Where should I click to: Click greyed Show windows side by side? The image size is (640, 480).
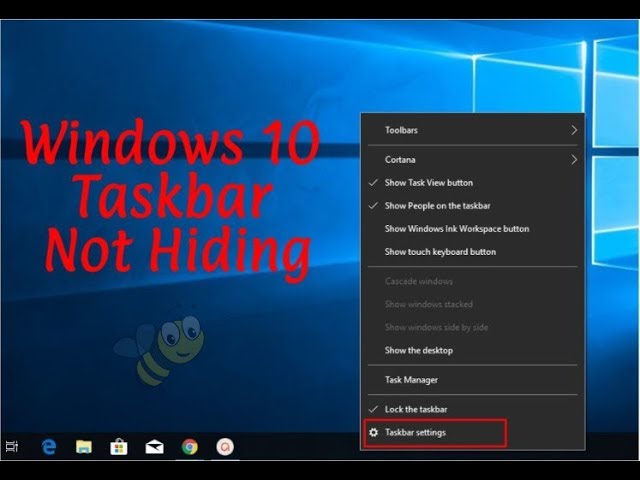click(473, 327)
